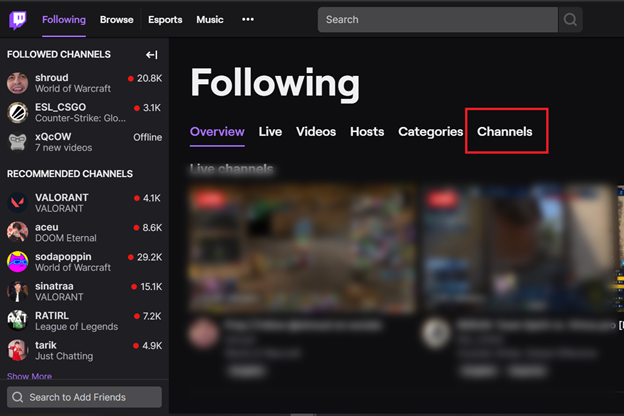The height and width of the screenshot is (416, 624).
Task: Click sinatraa's avatar icon
Action: [18, 291]
